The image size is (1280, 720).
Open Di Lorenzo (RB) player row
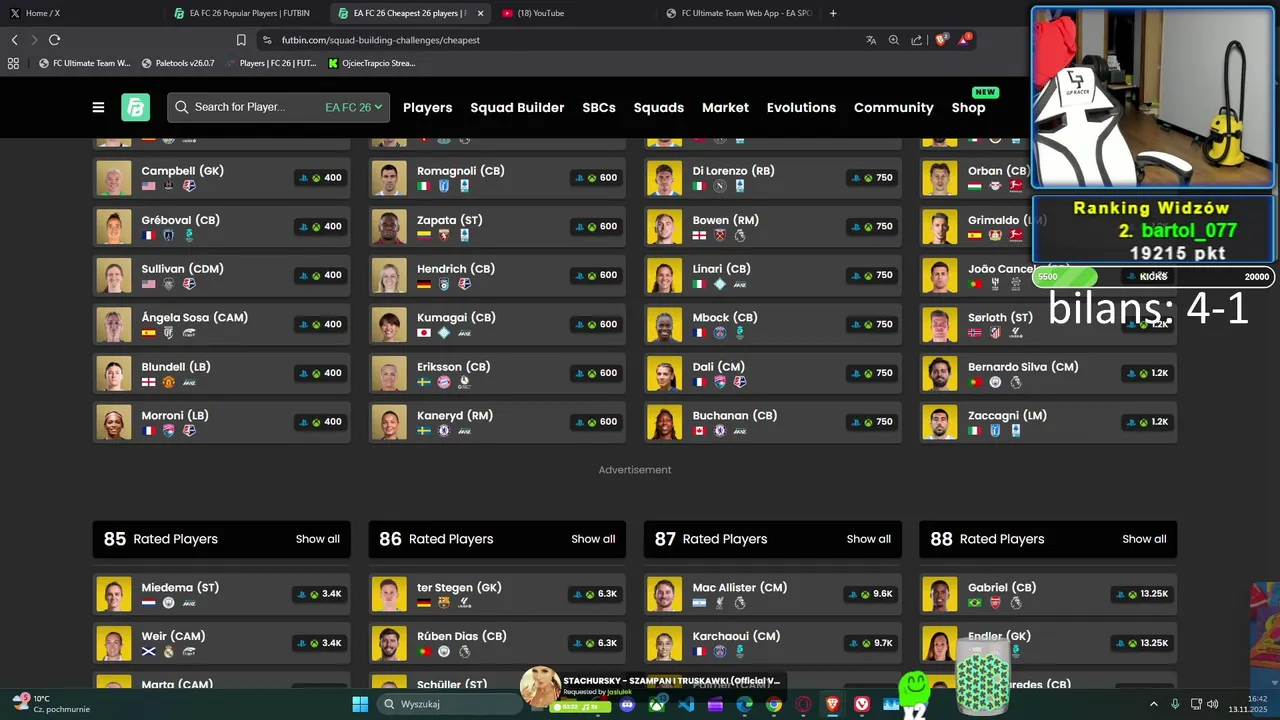pos(773,178)
